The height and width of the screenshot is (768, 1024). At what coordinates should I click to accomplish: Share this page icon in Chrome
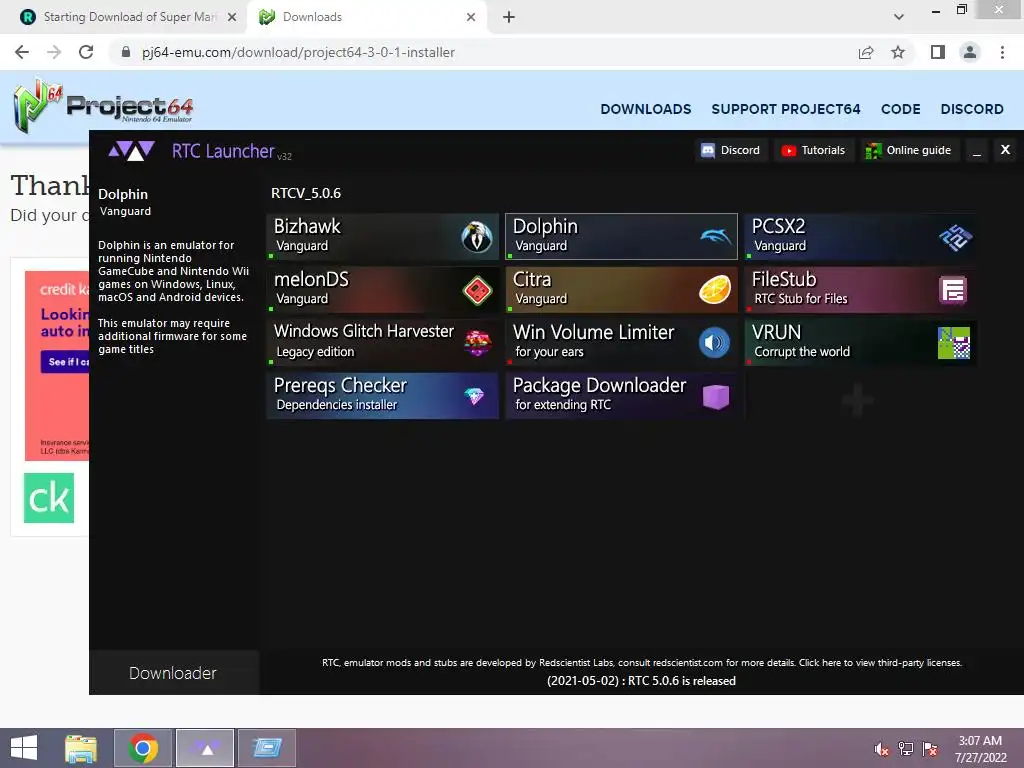(866, 52)
